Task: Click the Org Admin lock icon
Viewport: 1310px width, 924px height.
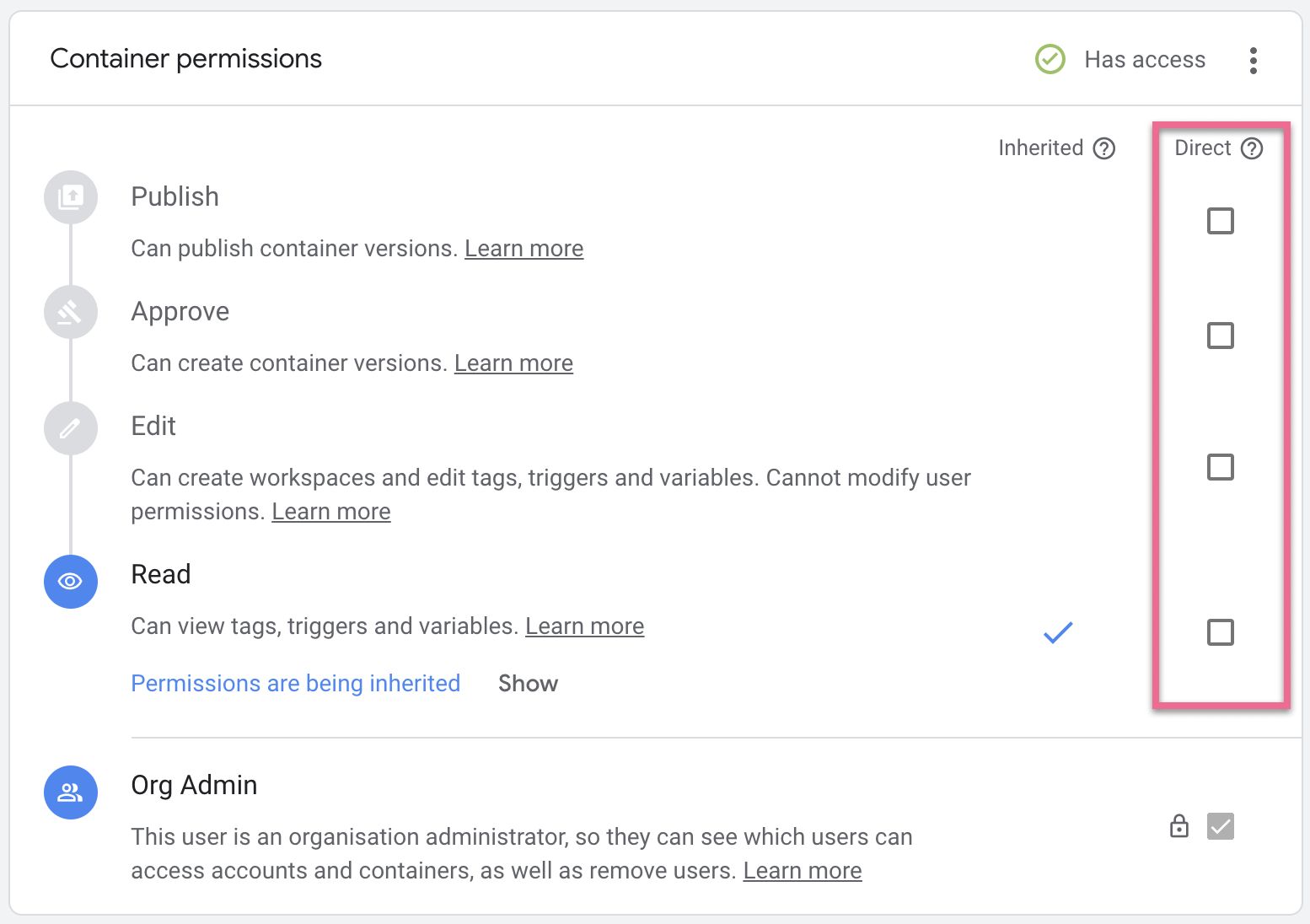Action: (x=1179, y=826)
